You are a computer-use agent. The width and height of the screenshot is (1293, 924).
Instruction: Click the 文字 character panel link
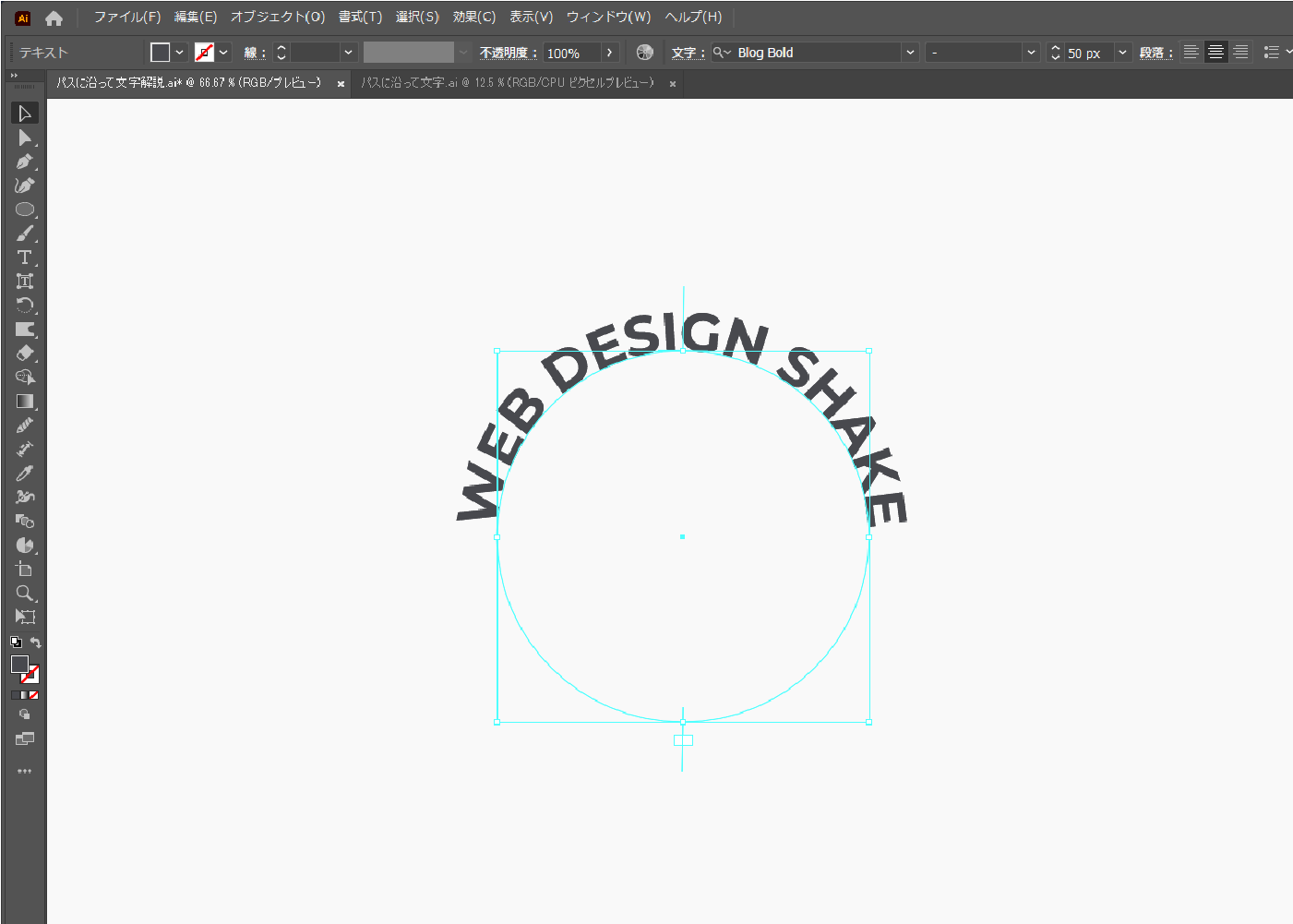(x=688, y=53)
